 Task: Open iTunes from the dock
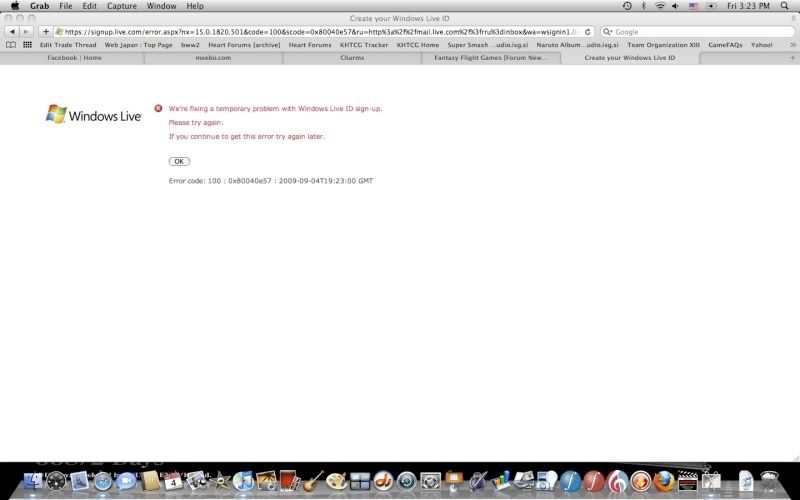[x=243, y=482]
